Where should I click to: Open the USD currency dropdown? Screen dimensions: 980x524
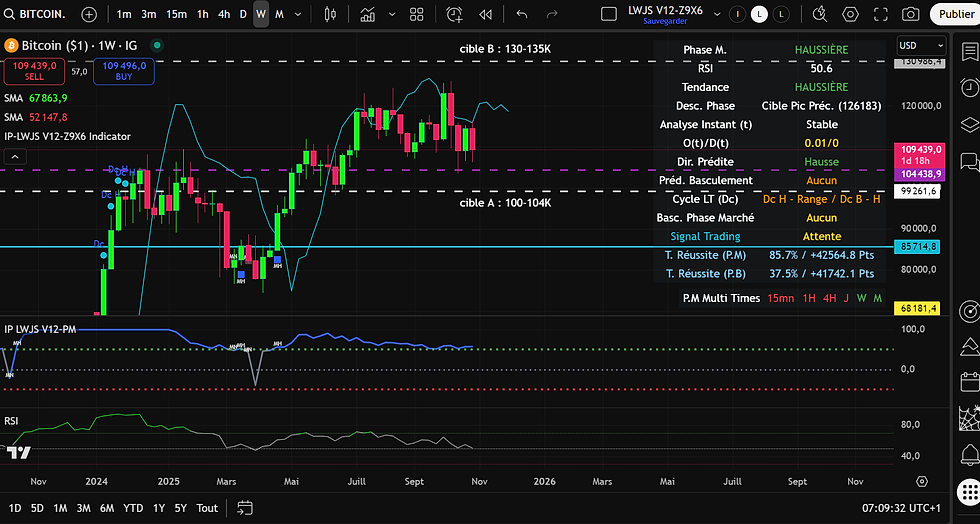[x=921, y=46]
